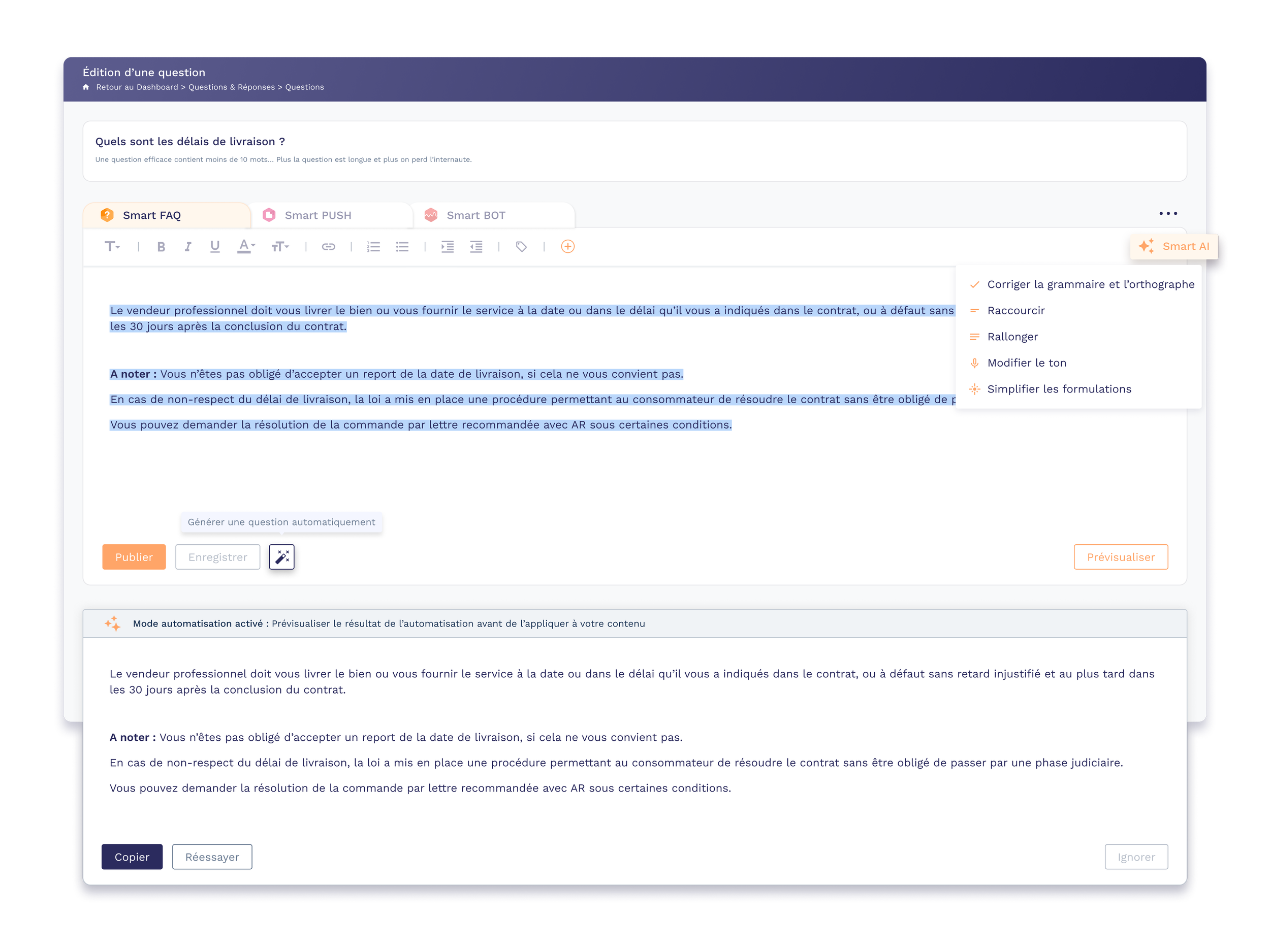
Task: Expand the font color A dropdown
Action: 246,247
